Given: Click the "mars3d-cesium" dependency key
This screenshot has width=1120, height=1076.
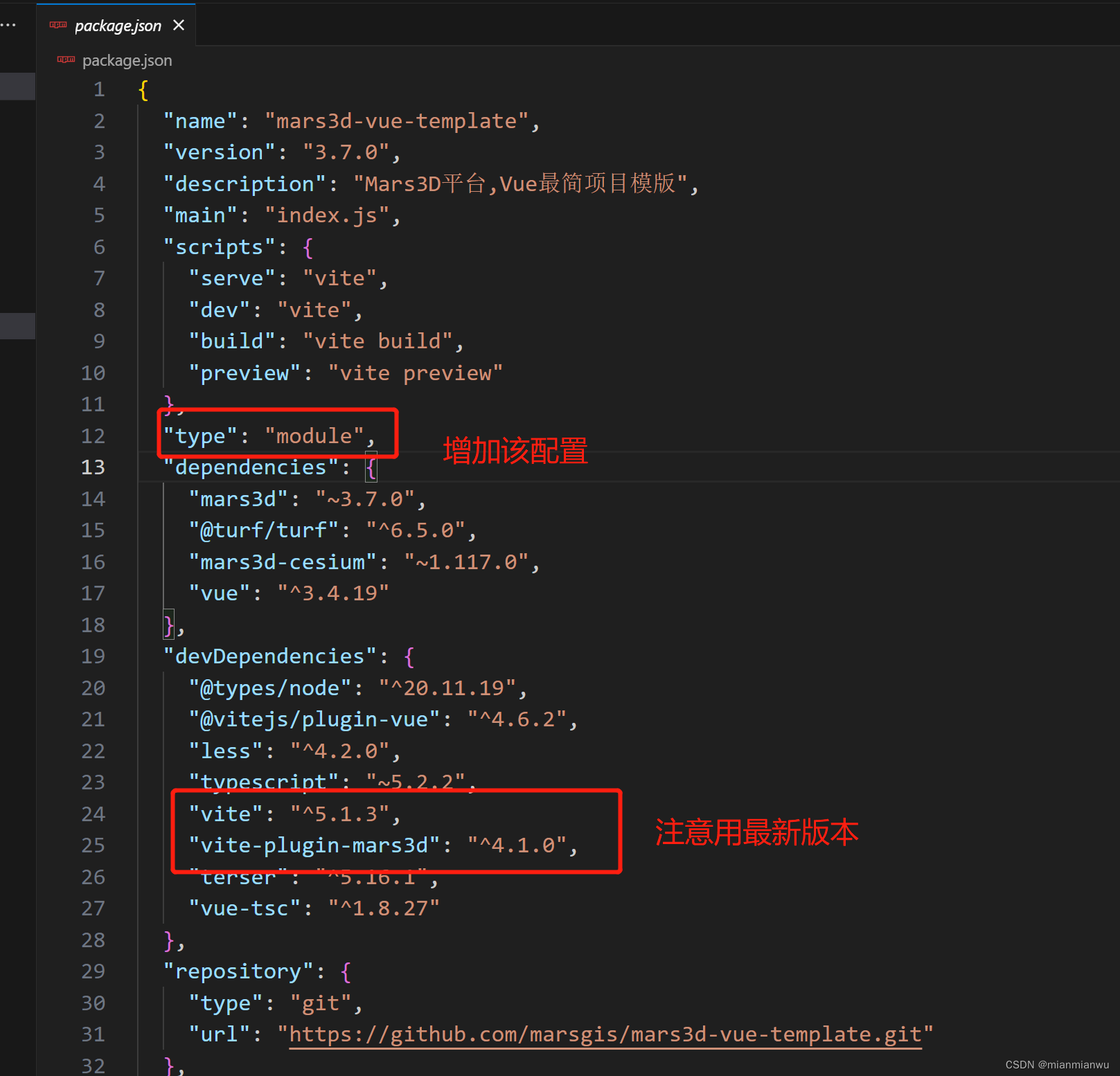Looking at the screenshot, I should pos(283,562).
